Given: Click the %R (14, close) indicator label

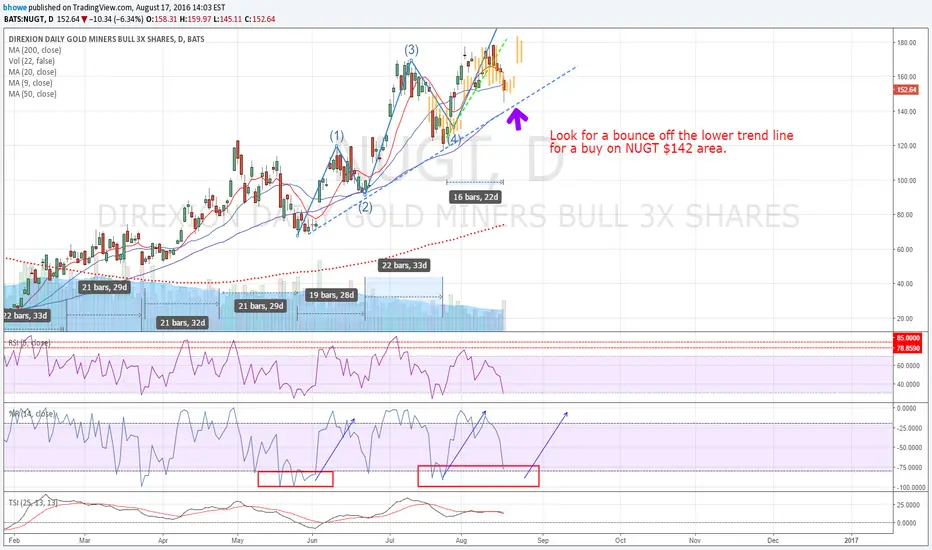Looking at the screenshot, I should coord(32,413).
